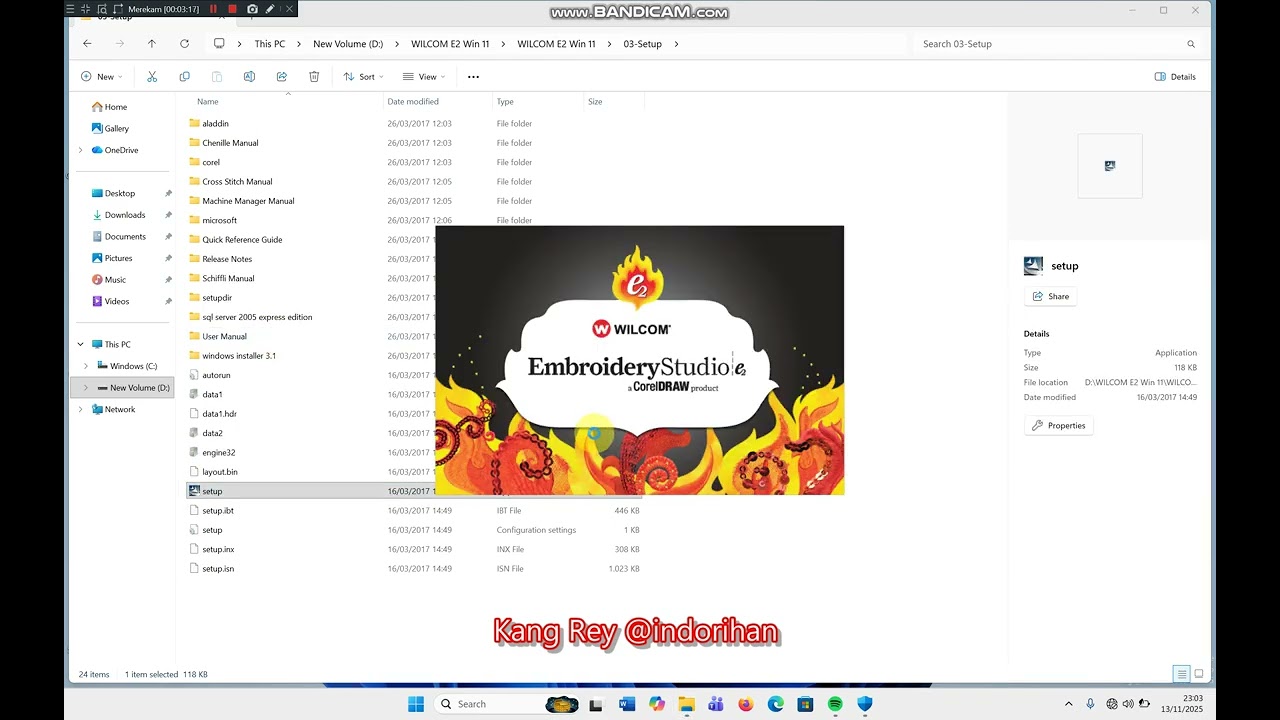Activate the Bandicam pencil drawing tool
1280x720 pixels.
pos(270,9)
